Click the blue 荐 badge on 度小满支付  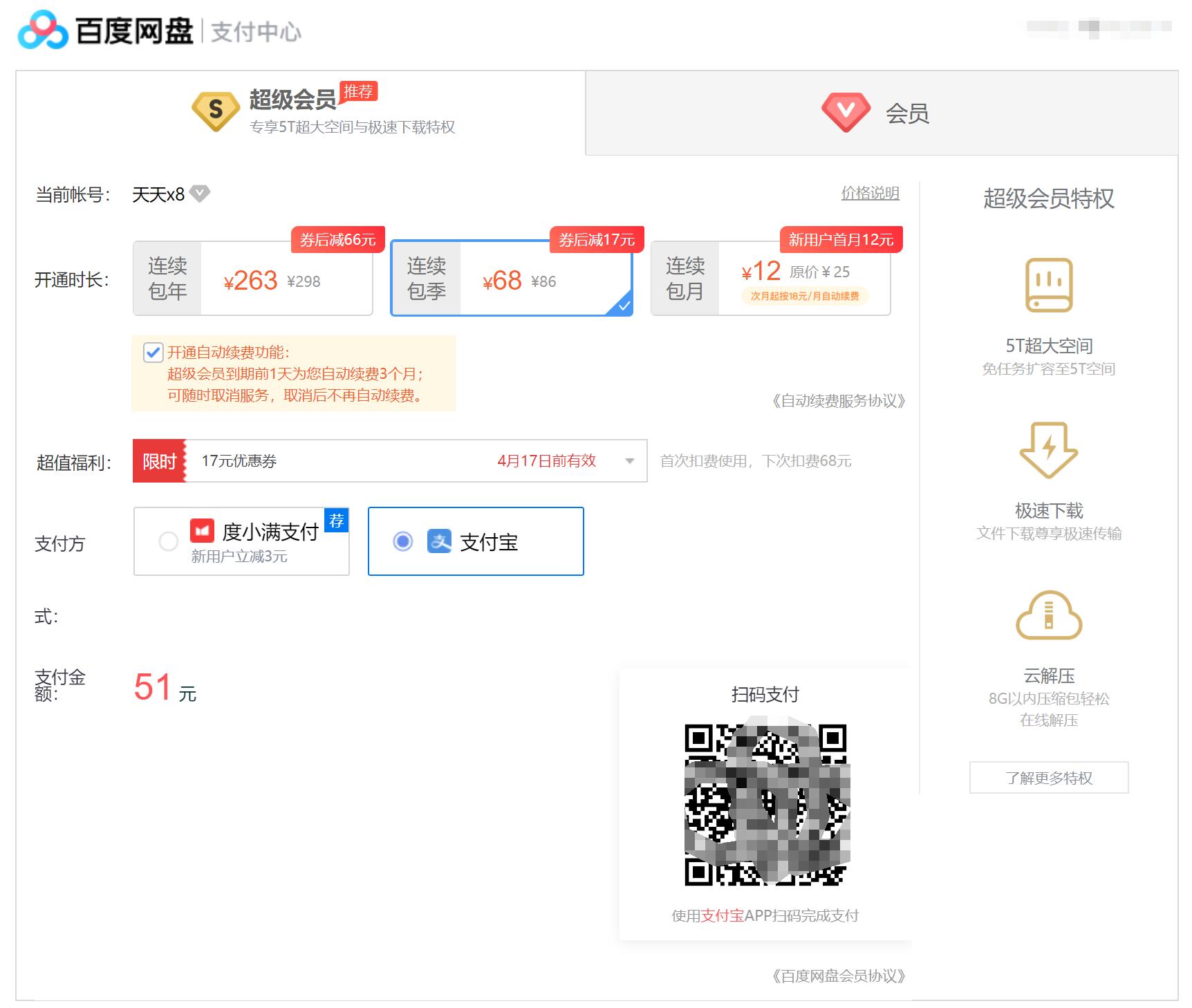(x=337, y=521)
